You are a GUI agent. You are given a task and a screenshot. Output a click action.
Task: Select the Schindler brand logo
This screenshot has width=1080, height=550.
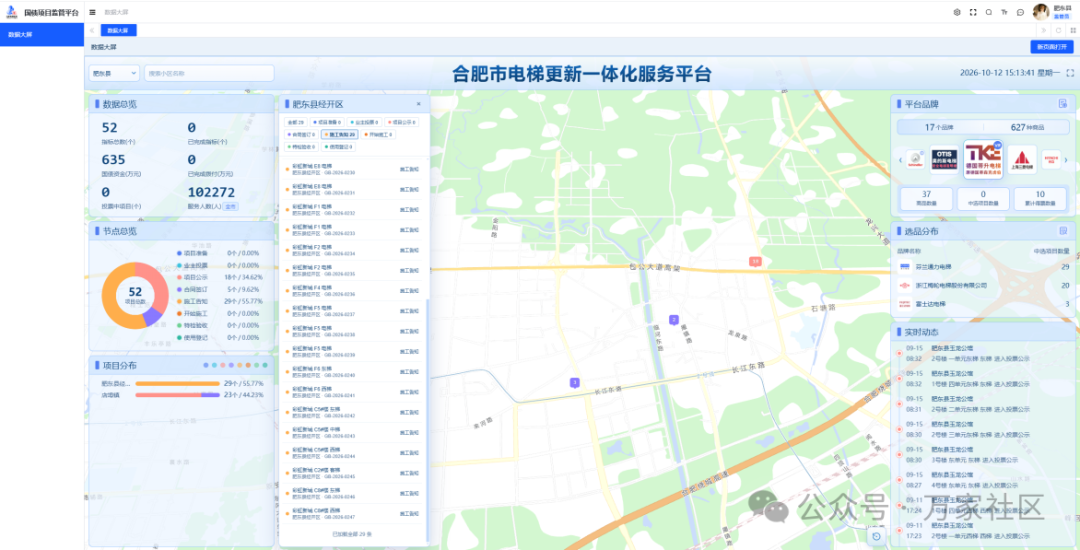click(915, 159)
